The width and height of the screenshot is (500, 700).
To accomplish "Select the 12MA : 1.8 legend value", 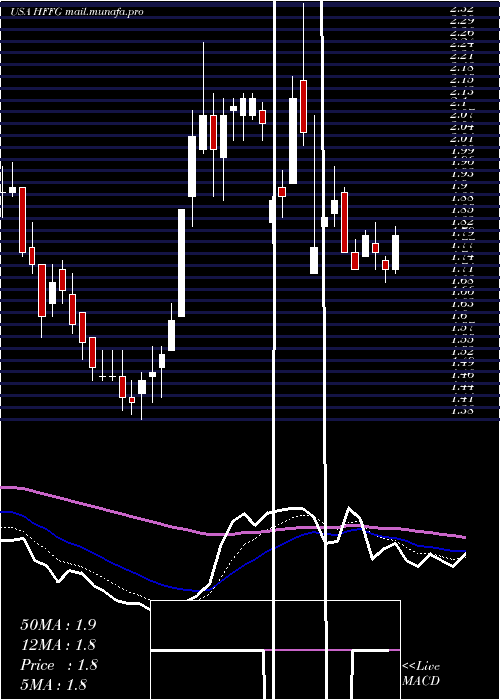I will click(58, 645).
